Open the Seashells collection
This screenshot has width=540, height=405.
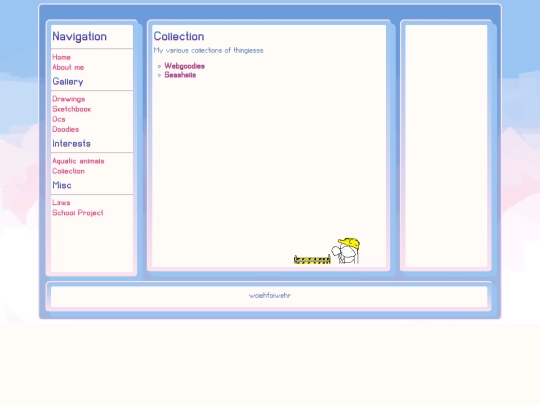[180, 75]
